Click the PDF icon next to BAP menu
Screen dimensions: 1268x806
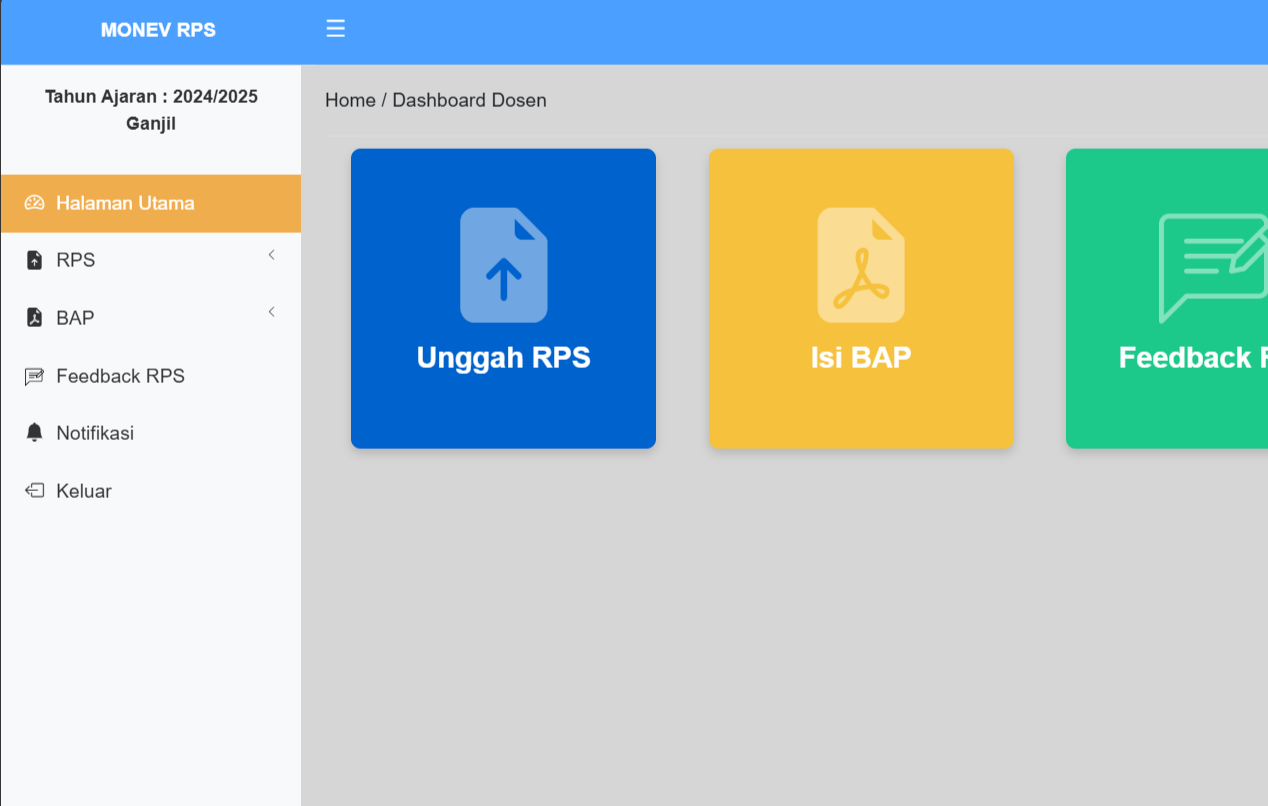(33, 317)
